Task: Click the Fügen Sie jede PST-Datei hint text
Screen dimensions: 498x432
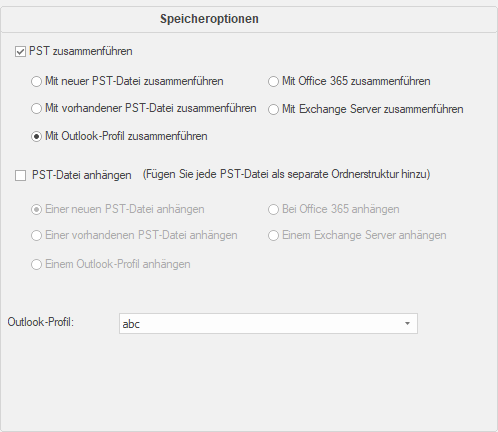Action: tap(286, 174)
